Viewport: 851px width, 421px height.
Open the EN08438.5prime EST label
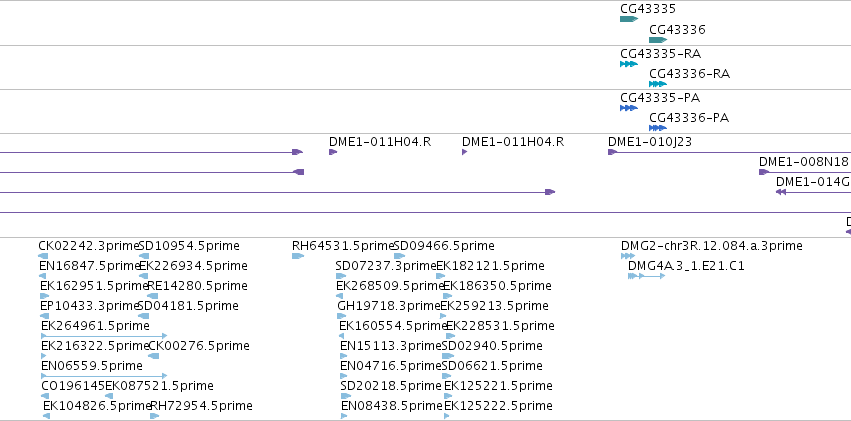tap(392, 406)
